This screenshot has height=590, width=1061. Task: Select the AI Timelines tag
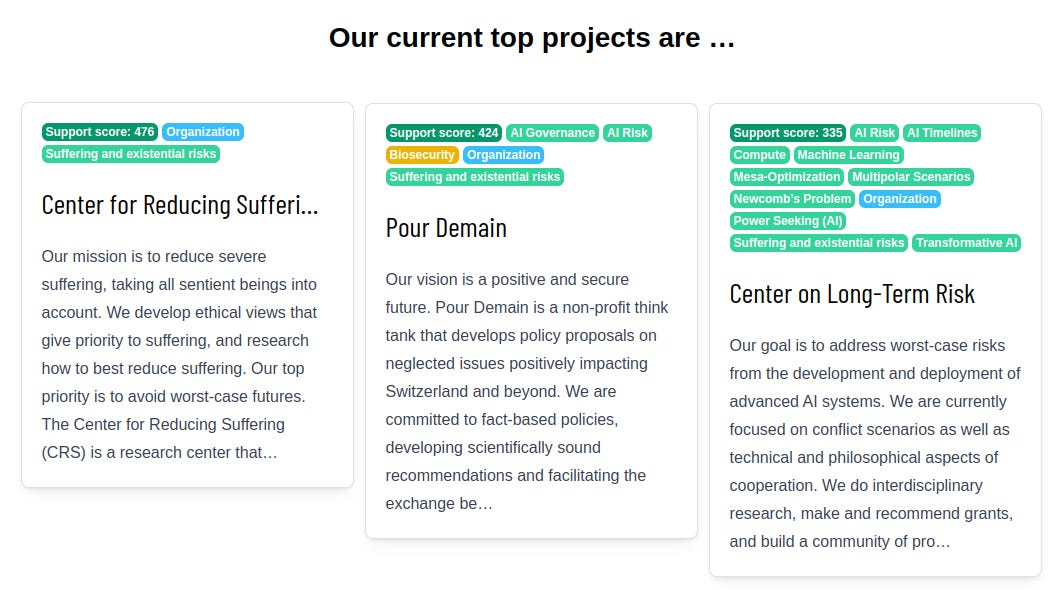coord(941,132)
